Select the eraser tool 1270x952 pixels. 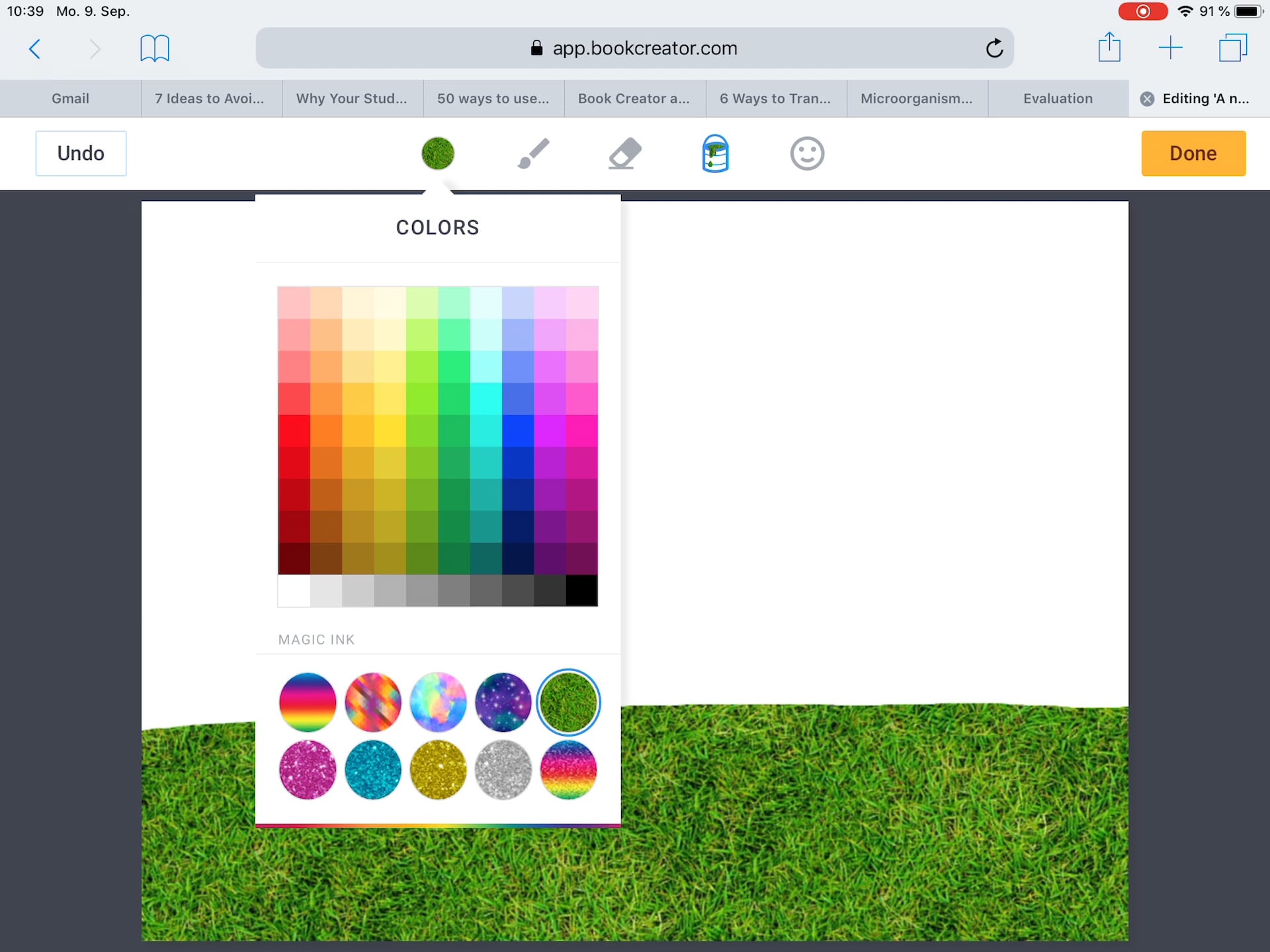coord(625,153)
